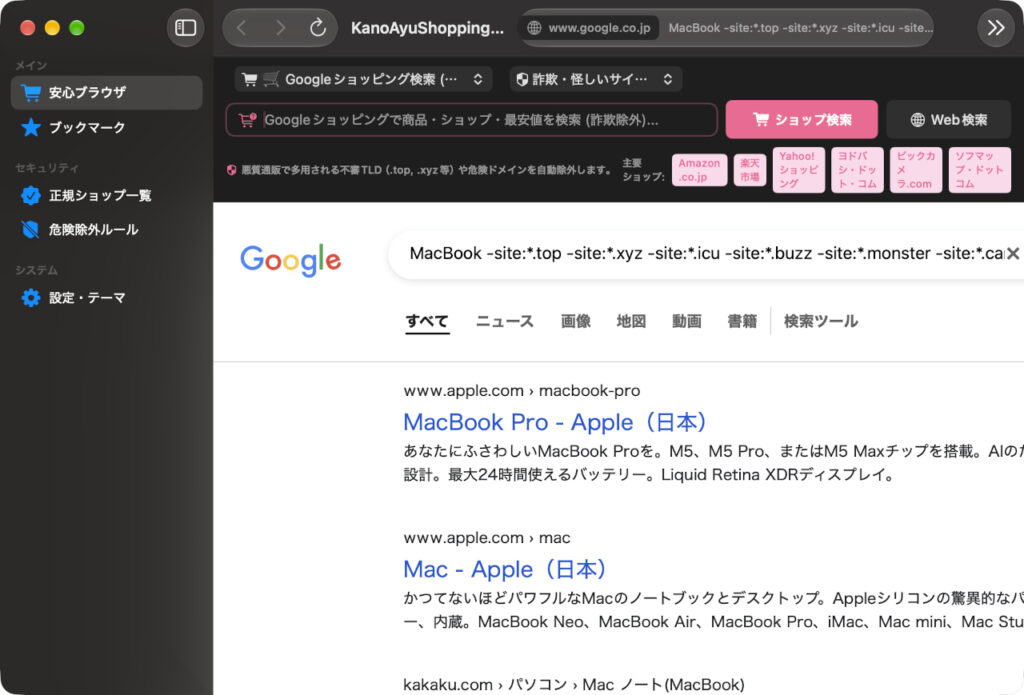Click the Mac result description snippet
Screen dimensions: 1024x695
[x=713, y=610]
